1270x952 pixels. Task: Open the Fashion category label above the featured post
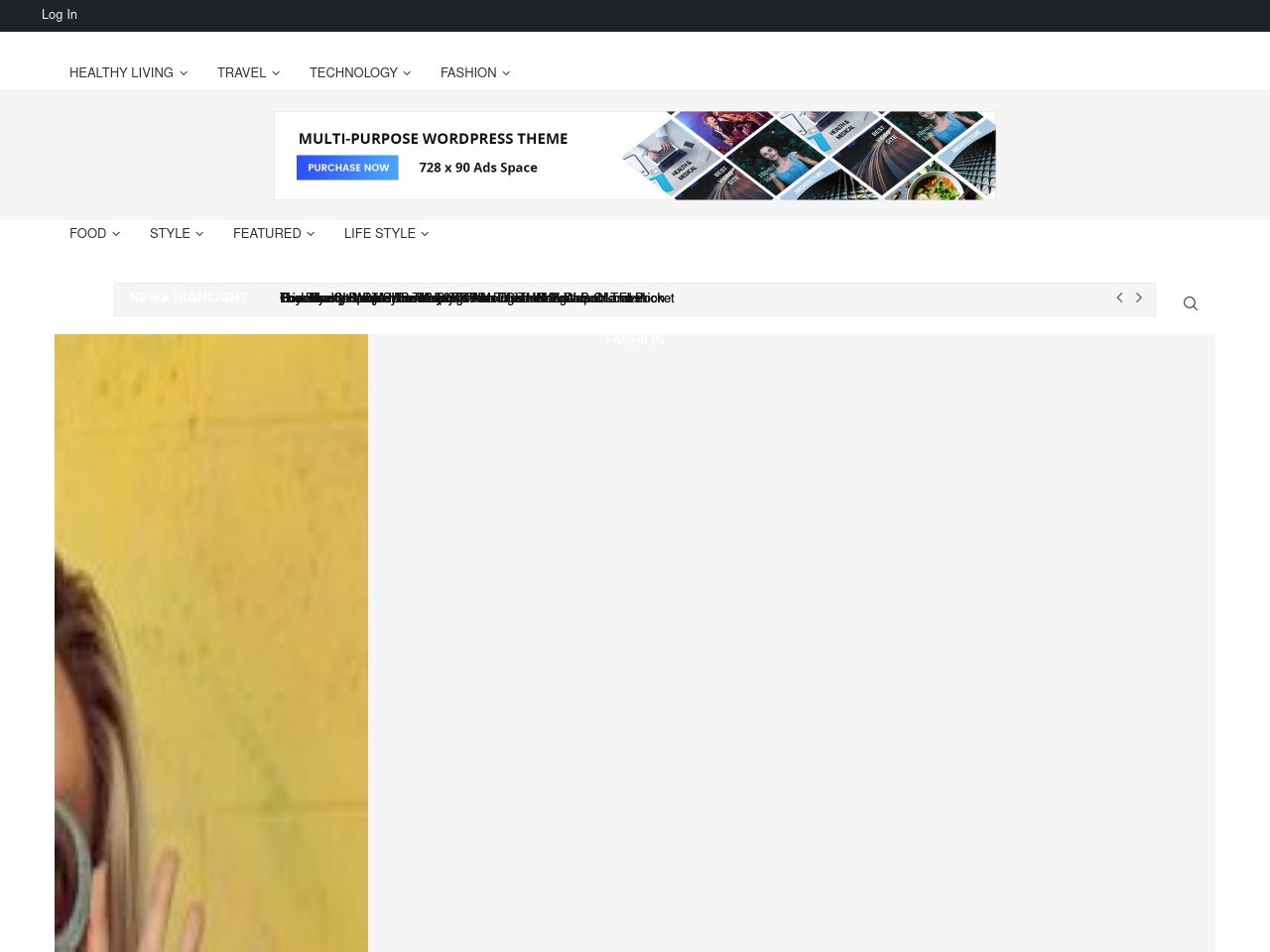click(635, 340)
